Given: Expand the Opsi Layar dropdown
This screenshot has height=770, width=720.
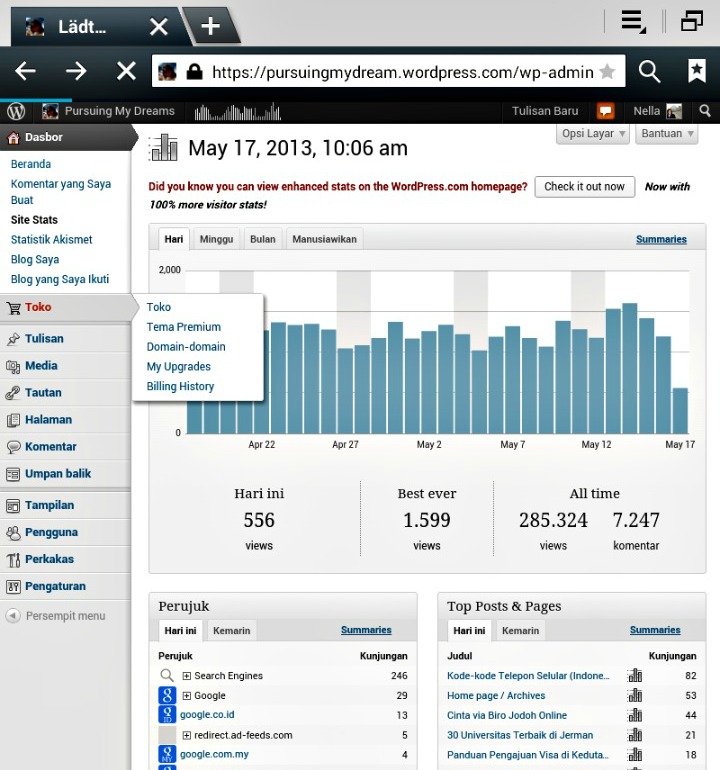Looking at the screenshot, I should click(593, 134).
